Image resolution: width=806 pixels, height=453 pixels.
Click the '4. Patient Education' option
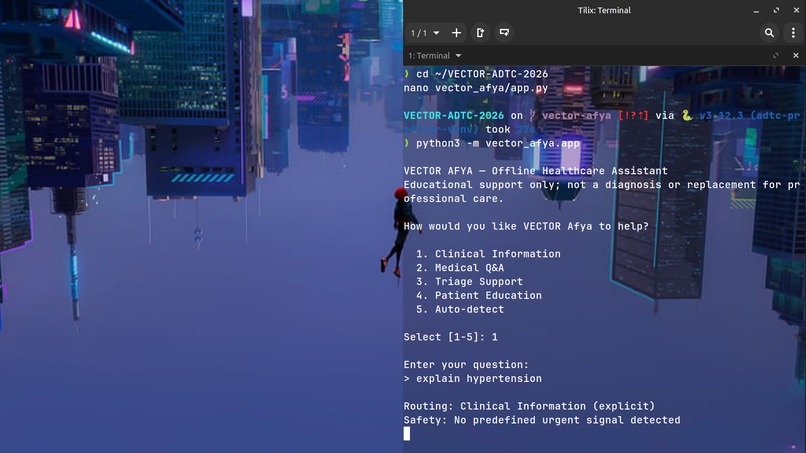pos(479,296)
